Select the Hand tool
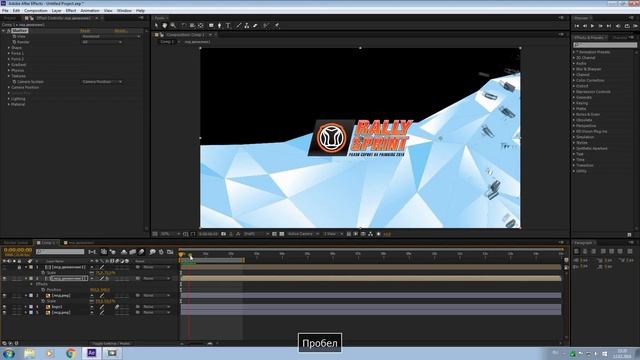Viewport: 640px width, 360px height. (164, 25)
